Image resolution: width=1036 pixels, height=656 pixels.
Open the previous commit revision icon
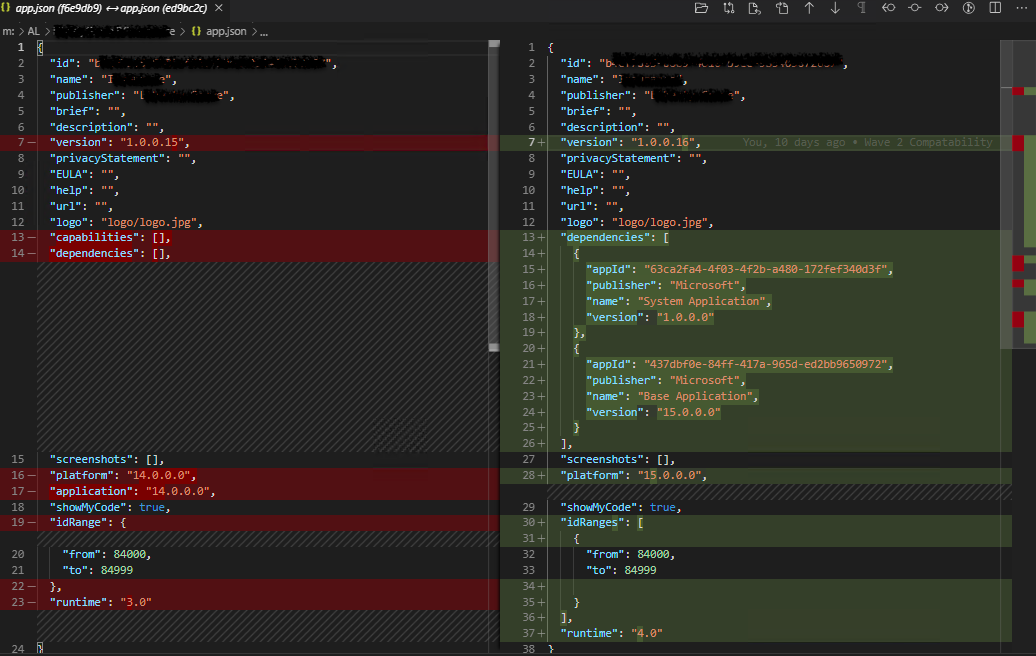tap(889, 8)
